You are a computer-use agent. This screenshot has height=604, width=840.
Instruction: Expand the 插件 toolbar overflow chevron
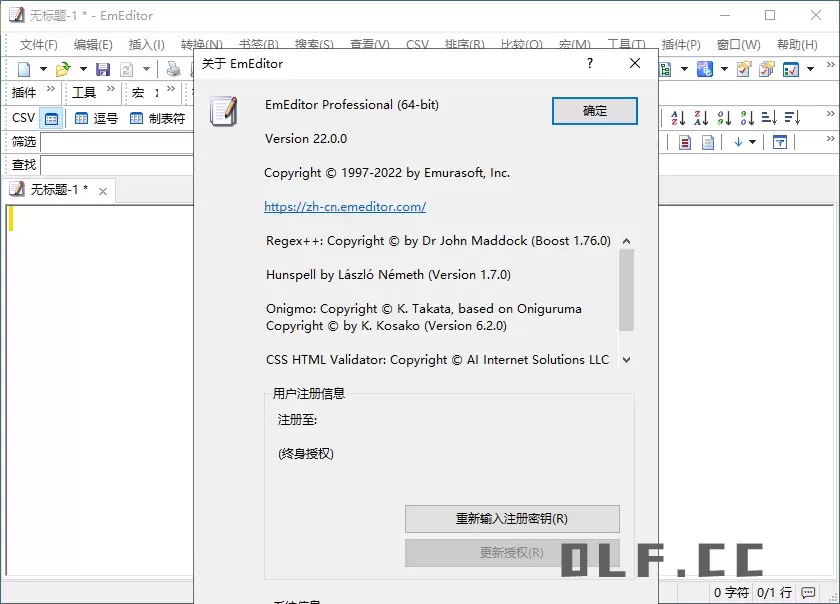[x=50, y=89]
